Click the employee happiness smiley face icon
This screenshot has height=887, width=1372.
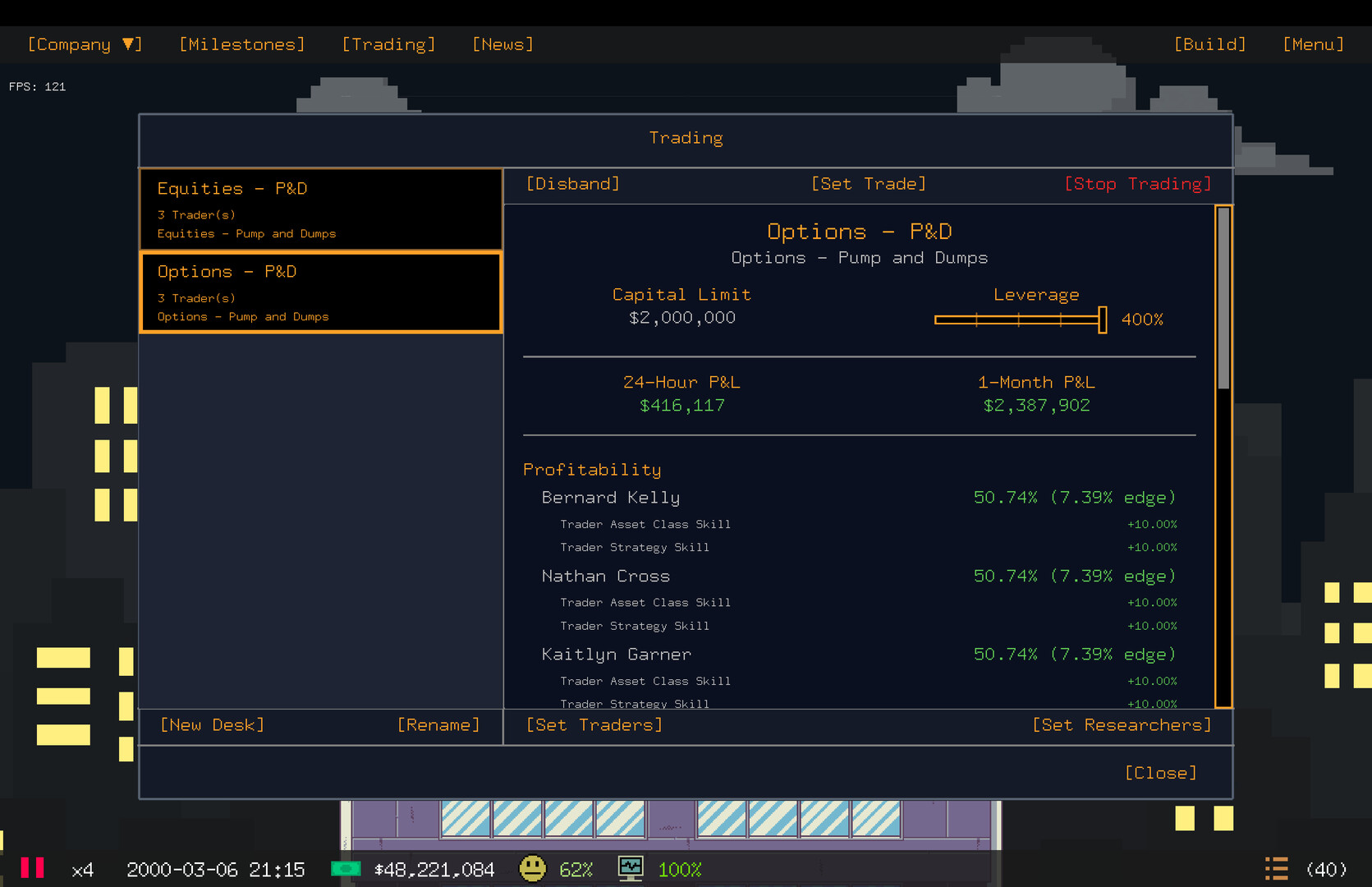(x=533, y=869)
